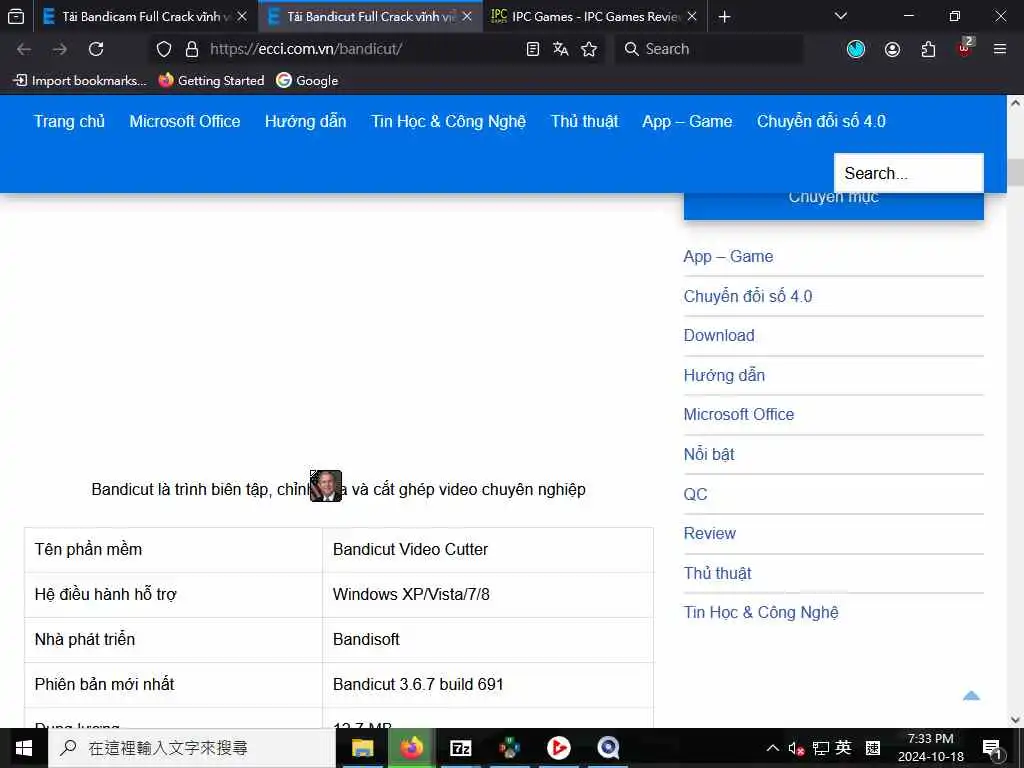This screenshot has width=1024, height=768.
Task: Open Getting Started bookmark
Action: point(212,80)
